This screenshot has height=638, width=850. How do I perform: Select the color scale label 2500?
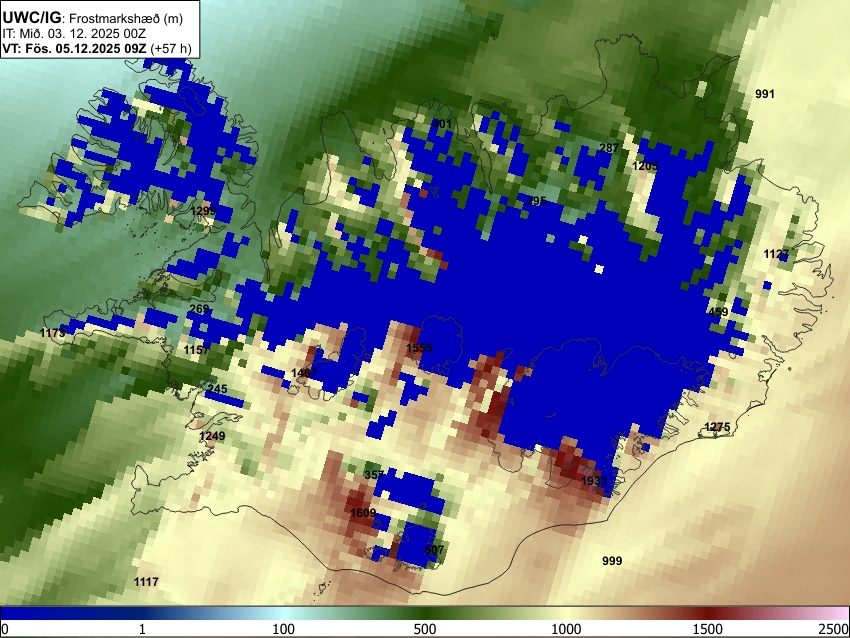coord(834,629)
